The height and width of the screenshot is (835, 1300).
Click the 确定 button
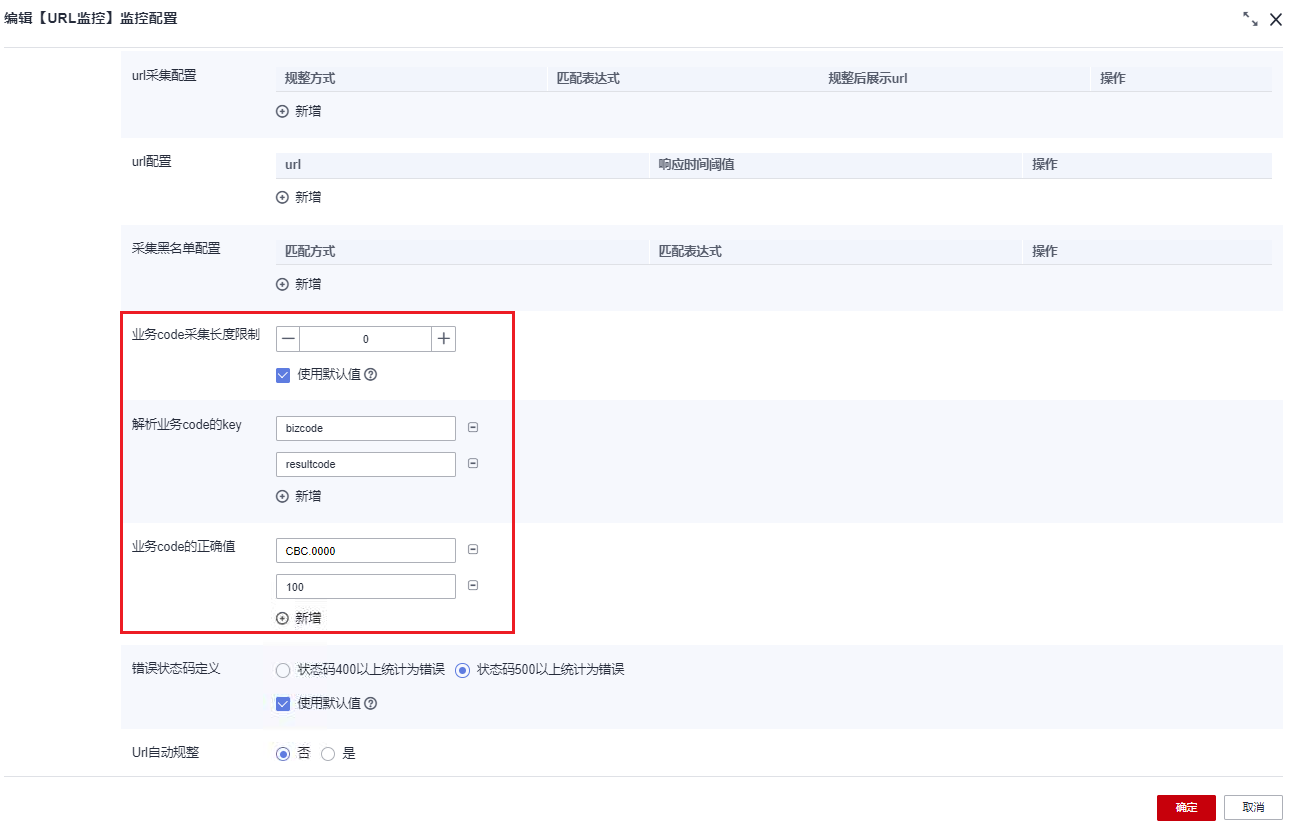(1186, 808)
